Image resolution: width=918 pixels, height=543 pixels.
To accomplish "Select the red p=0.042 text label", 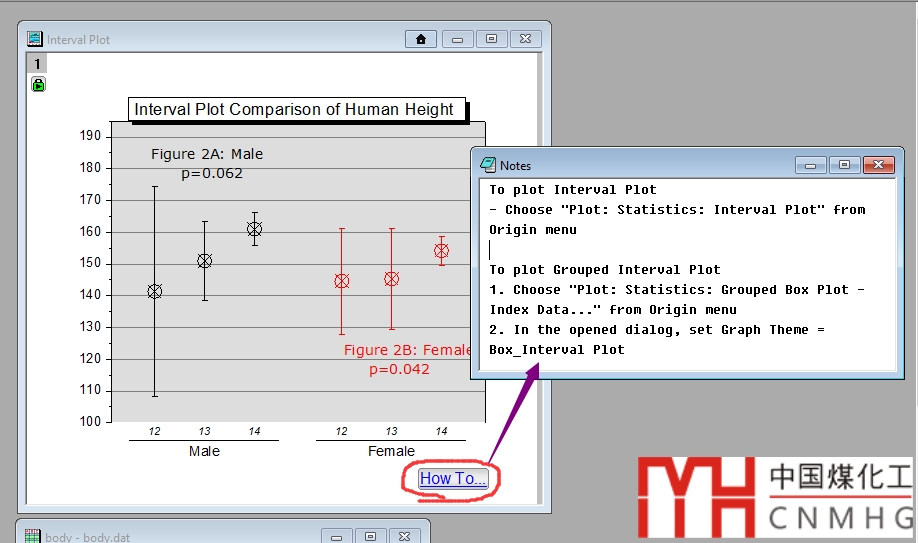I will [x=399, y=369].
